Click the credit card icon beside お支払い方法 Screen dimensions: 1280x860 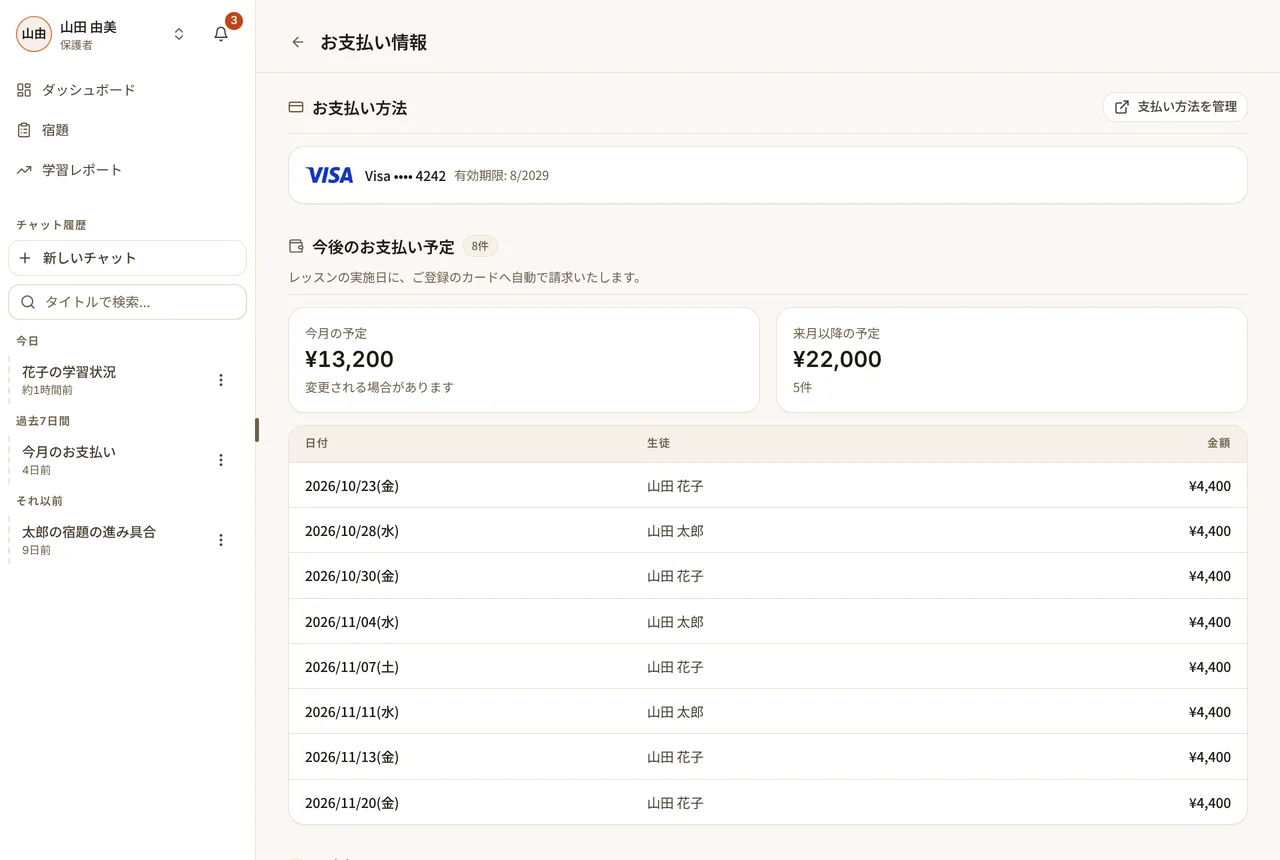(x=296, y=108)
